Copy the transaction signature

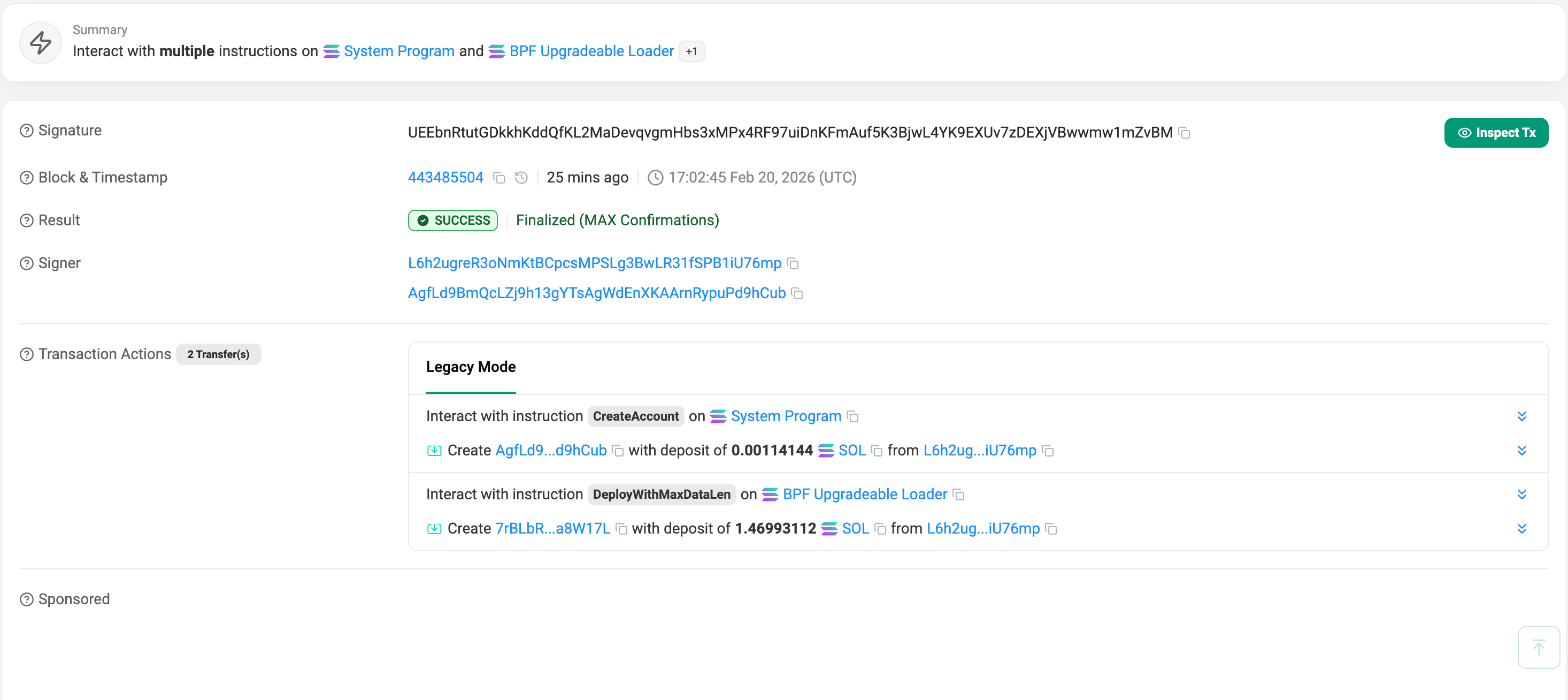click(x=1184, y=133)
